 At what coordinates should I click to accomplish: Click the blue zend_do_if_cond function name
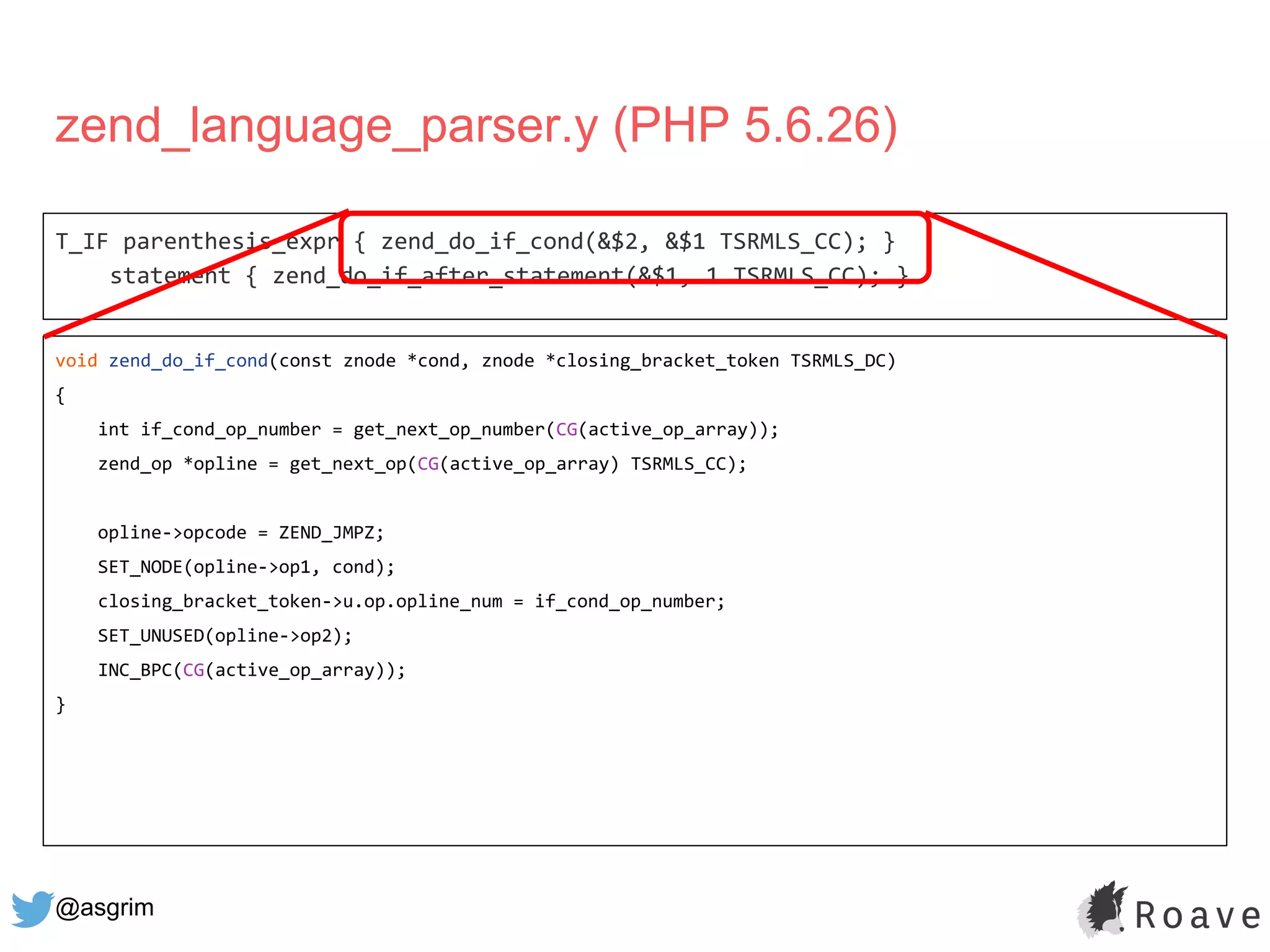click(188, 361)
